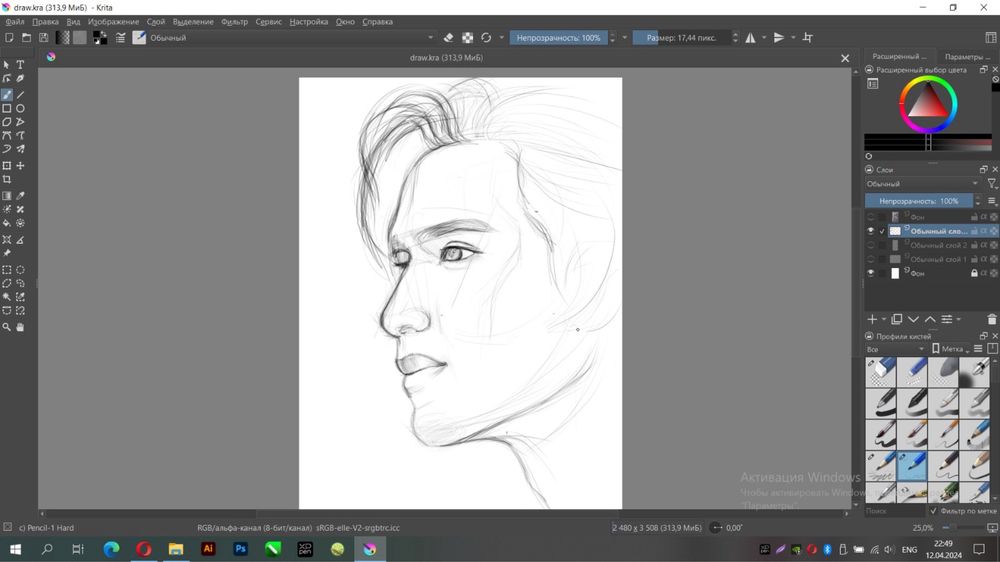
Task: Choose the Polygon tool
Action: [6, 122]
